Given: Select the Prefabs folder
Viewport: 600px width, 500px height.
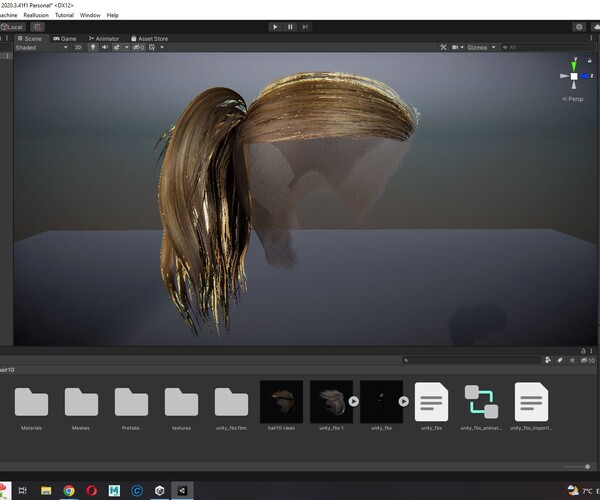Looking at the screenshot, I should [131, 402].
